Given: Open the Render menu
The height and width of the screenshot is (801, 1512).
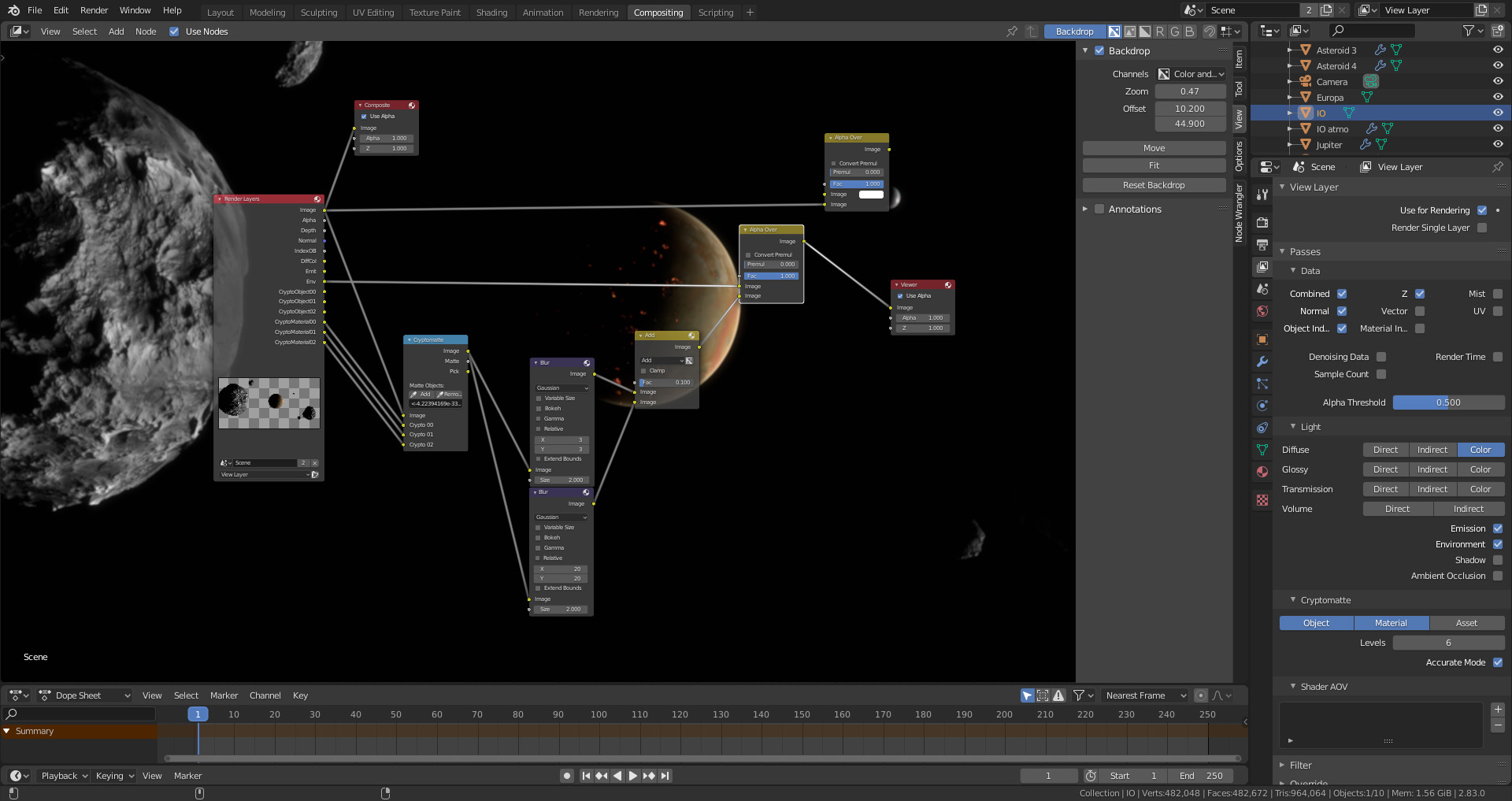Looking at the screenshot, I should (x=94, y=10).
